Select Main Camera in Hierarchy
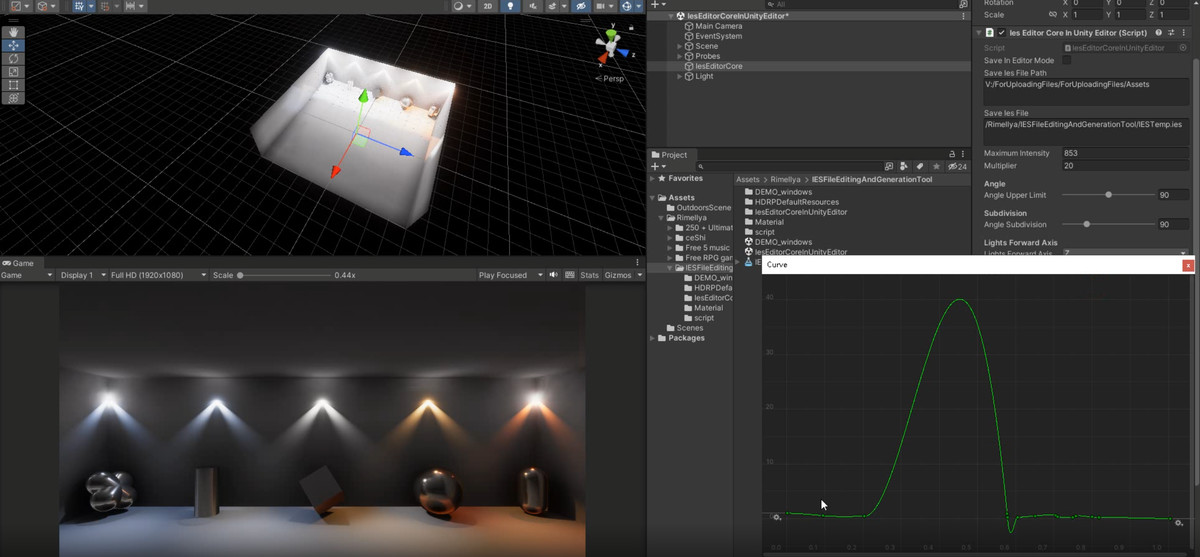 click(x=718, y=26)
